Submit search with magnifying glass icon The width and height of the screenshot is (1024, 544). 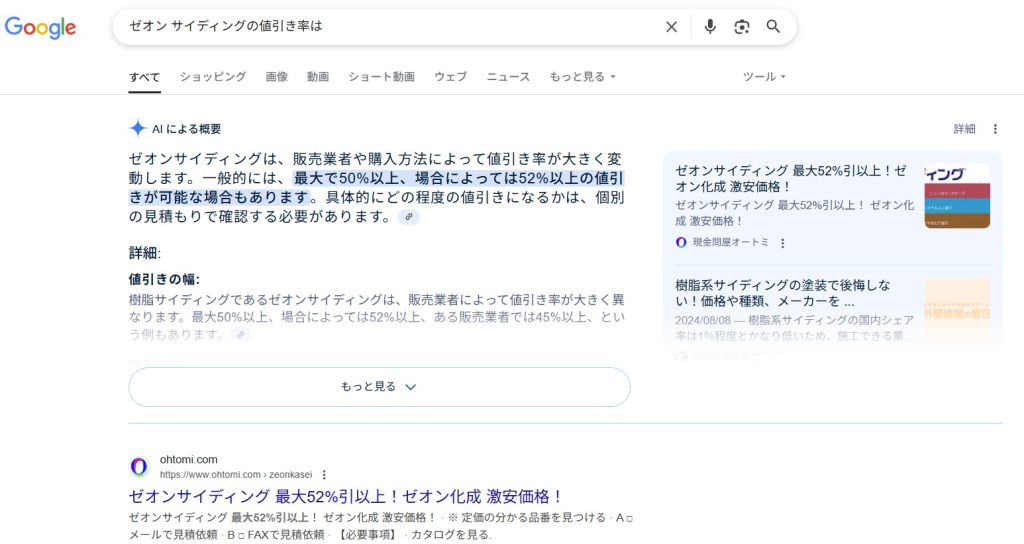(773, 27)
